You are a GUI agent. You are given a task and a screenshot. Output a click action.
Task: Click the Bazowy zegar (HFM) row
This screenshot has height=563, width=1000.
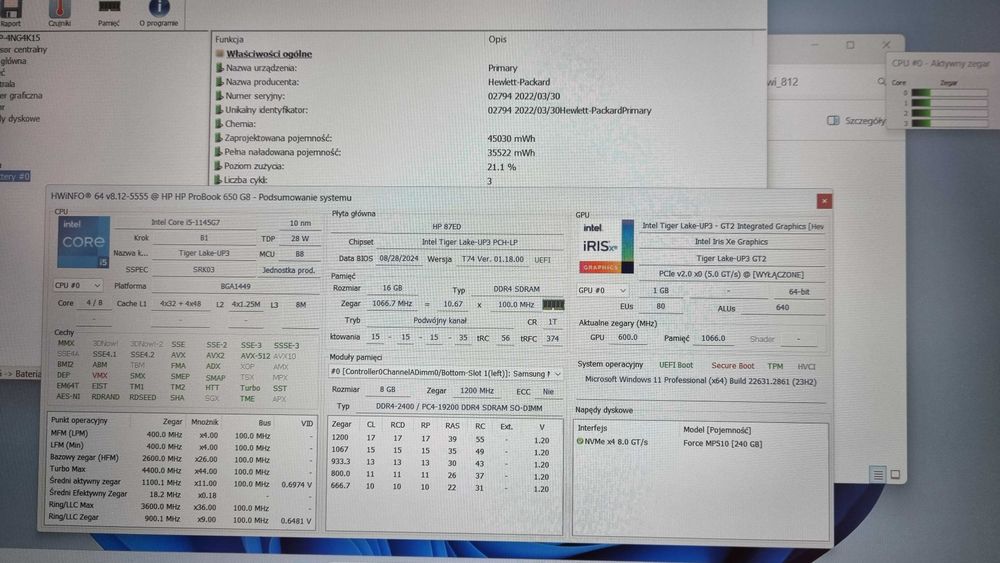pyautogui.click(x=181, y=458)
